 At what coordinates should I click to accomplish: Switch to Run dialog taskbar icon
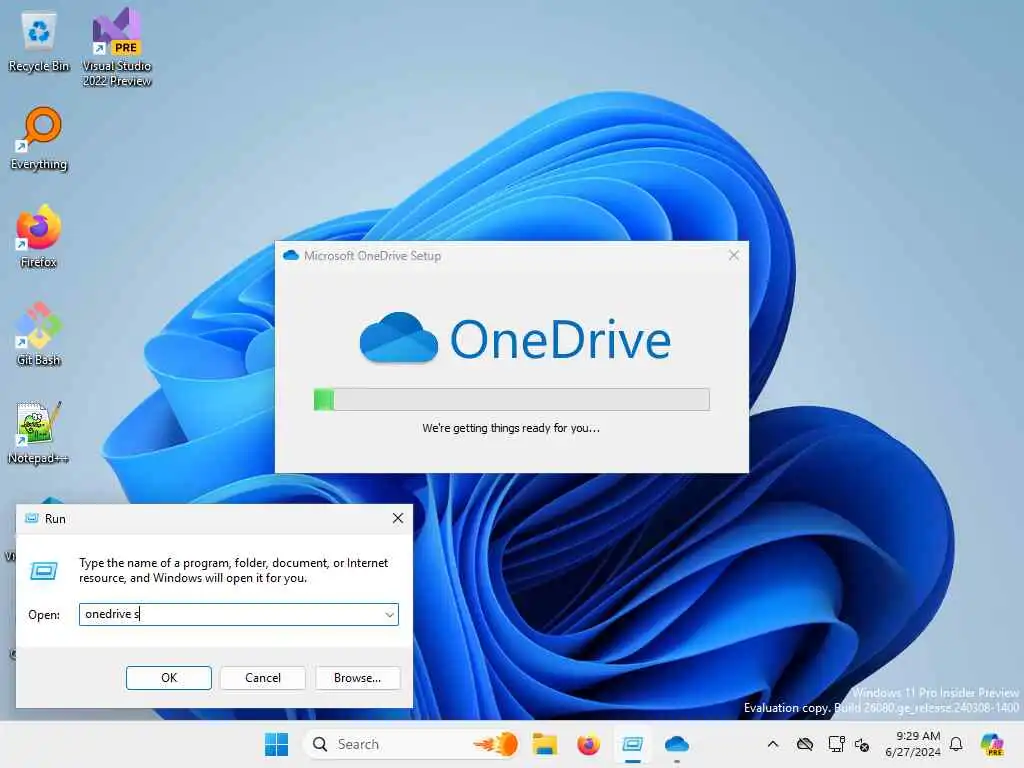click(632, 744)
